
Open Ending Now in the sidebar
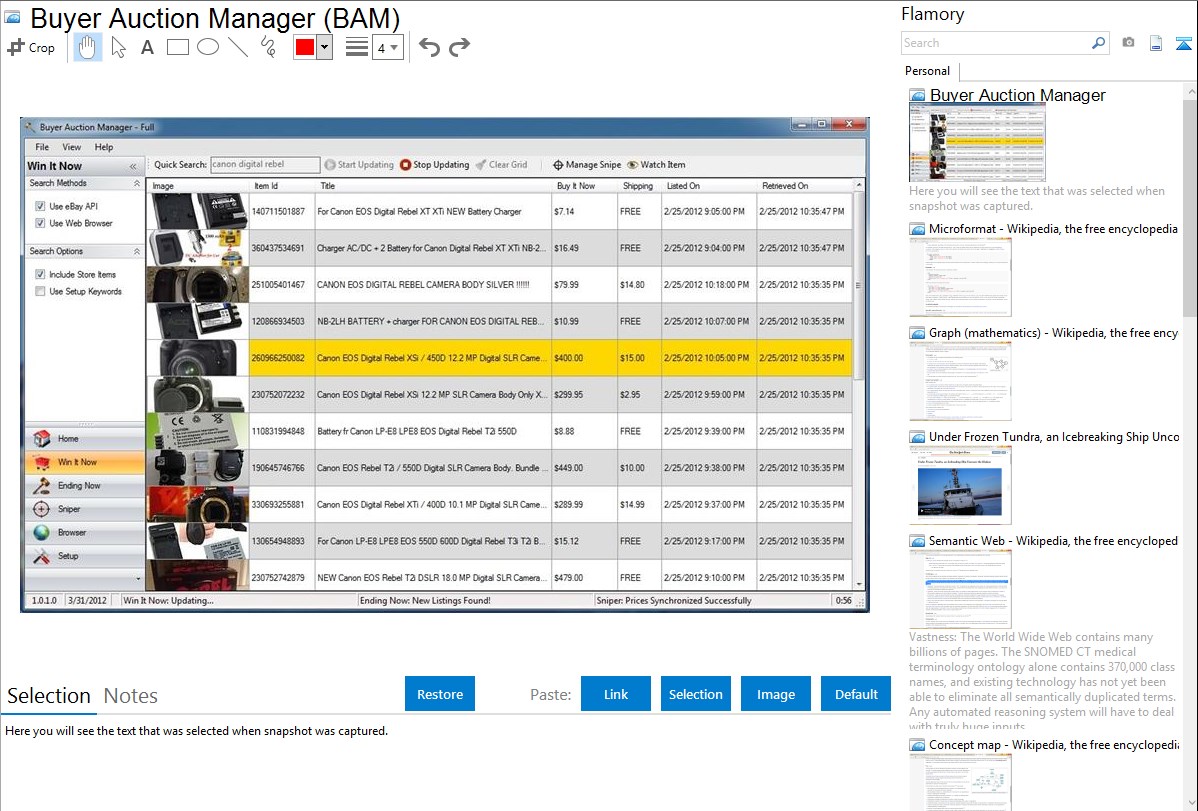tap(85, 485)
